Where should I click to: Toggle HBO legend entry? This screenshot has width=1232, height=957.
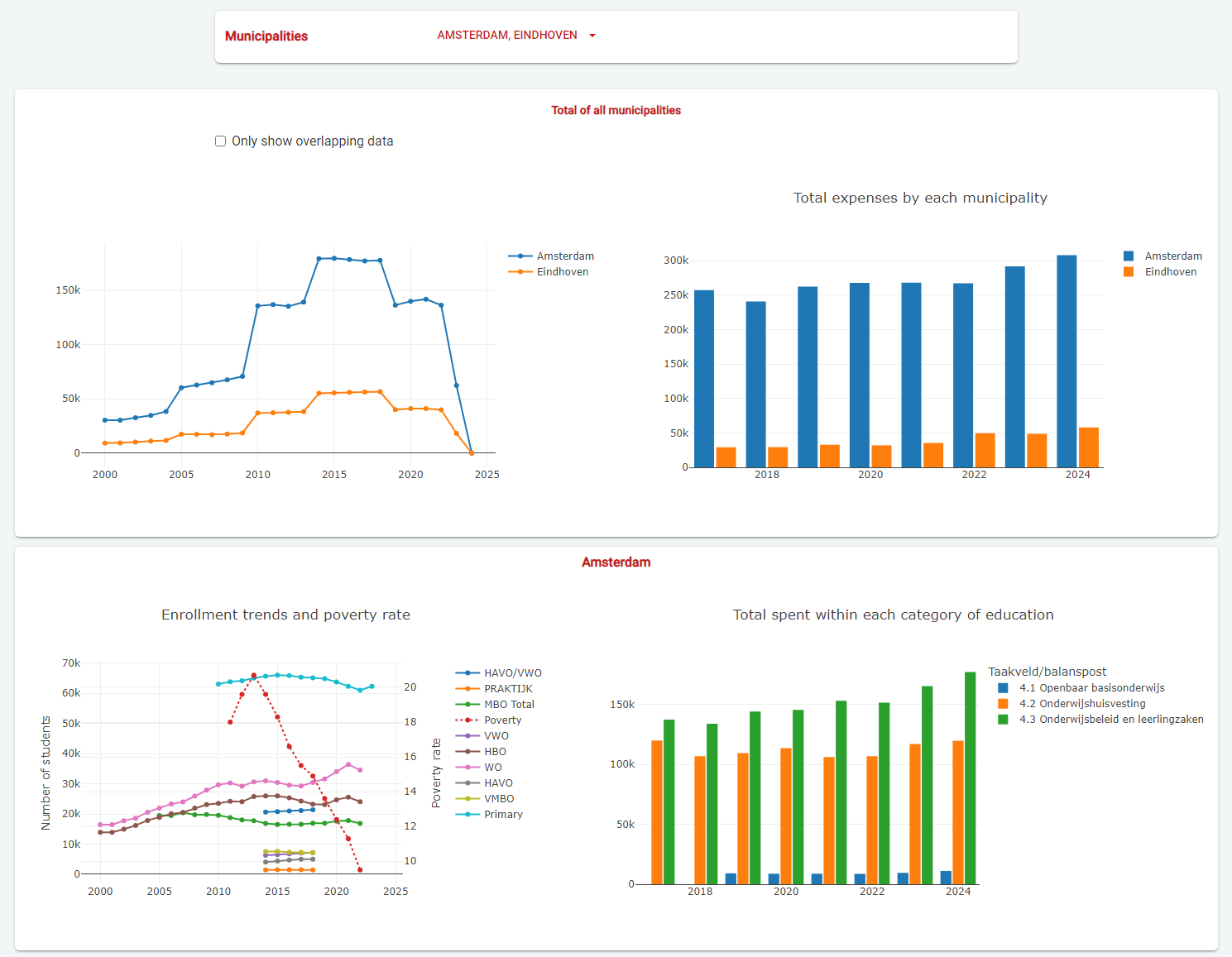pos(495,752)
